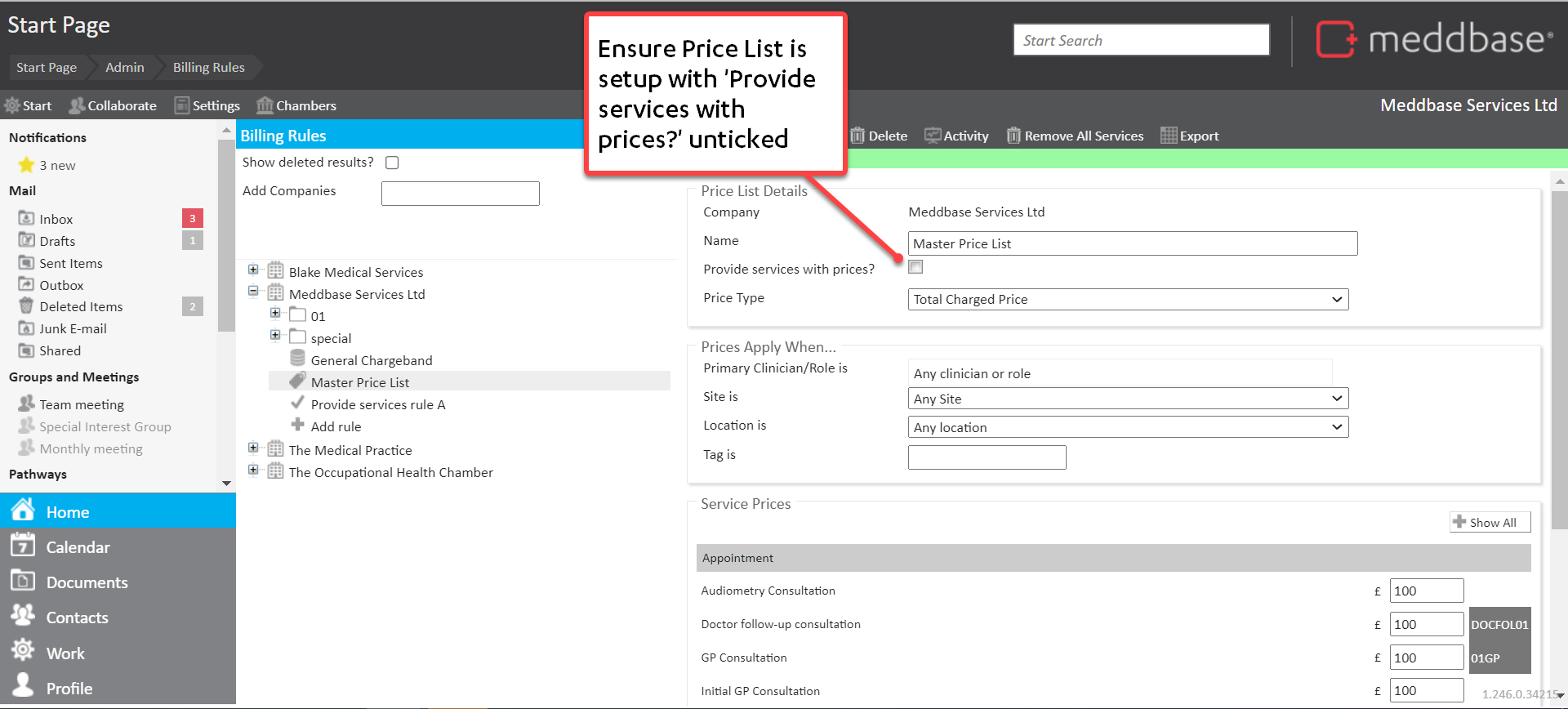Open the Inbox mail folder icon
The width and height of the screenshot is (1568, 709).
(26, 218)
